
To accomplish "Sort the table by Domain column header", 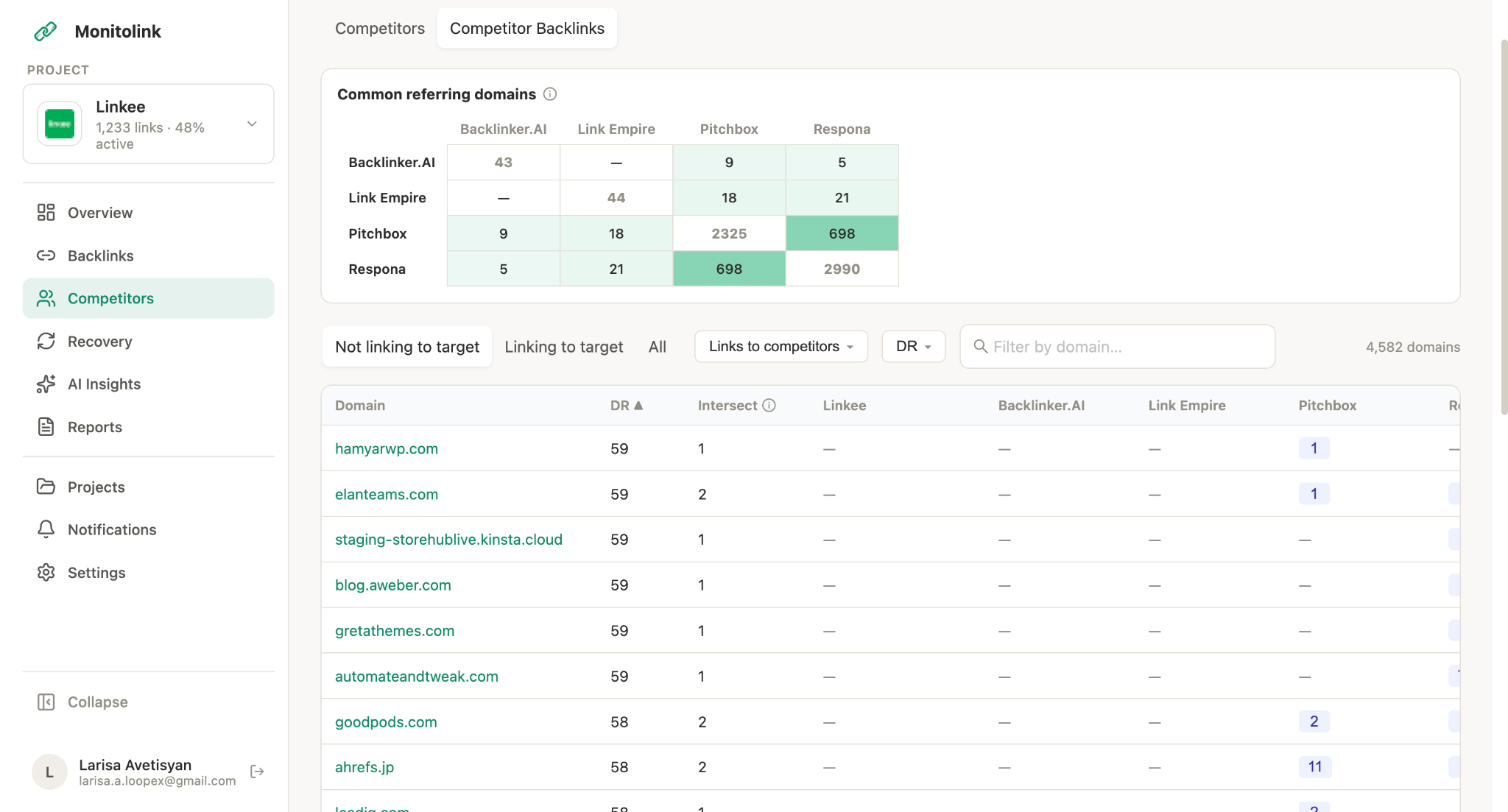I will (x=360, y=406).
